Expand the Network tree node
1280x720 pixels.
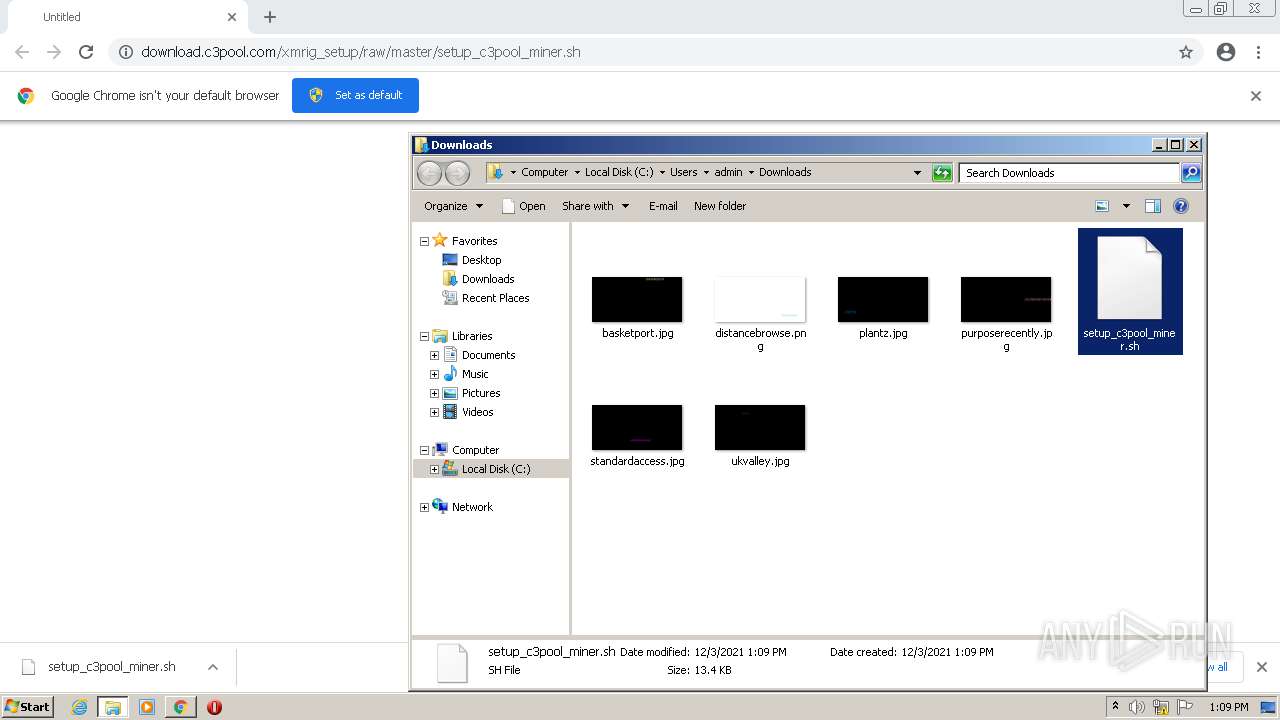(424, 507)
